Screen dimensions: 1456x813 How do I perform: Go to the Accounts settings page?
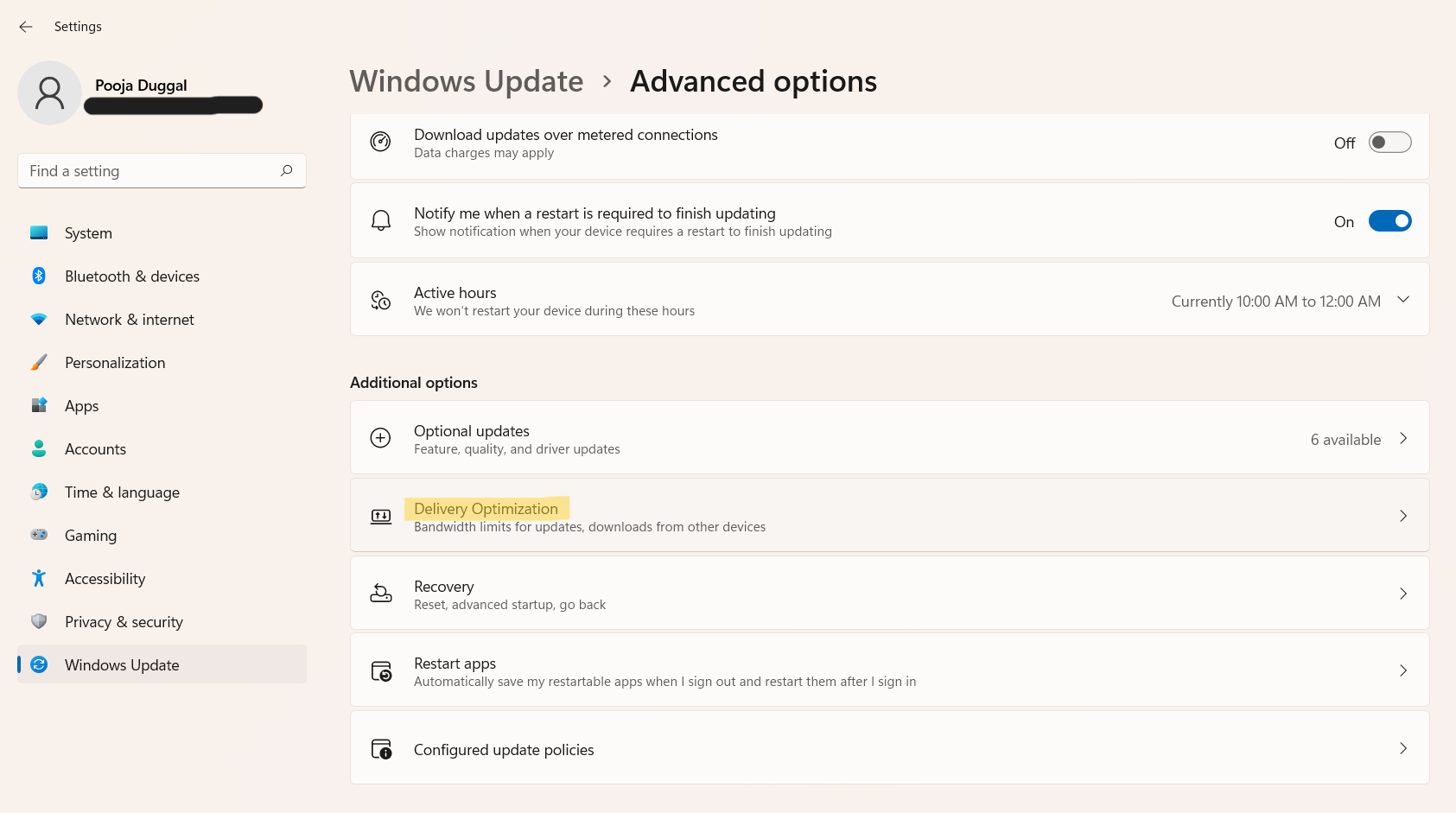click(95, 449)
